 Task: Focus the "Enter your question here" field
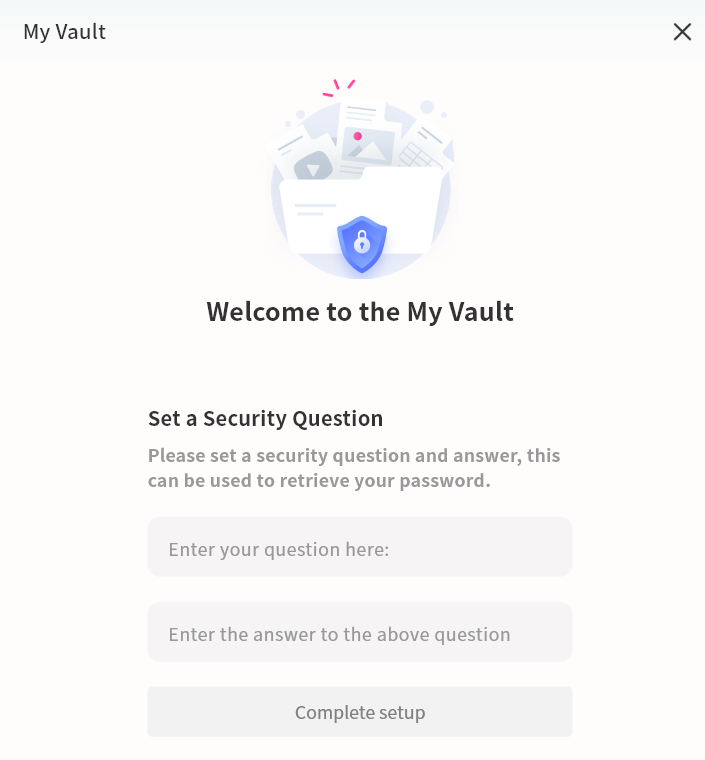[360, 547]
